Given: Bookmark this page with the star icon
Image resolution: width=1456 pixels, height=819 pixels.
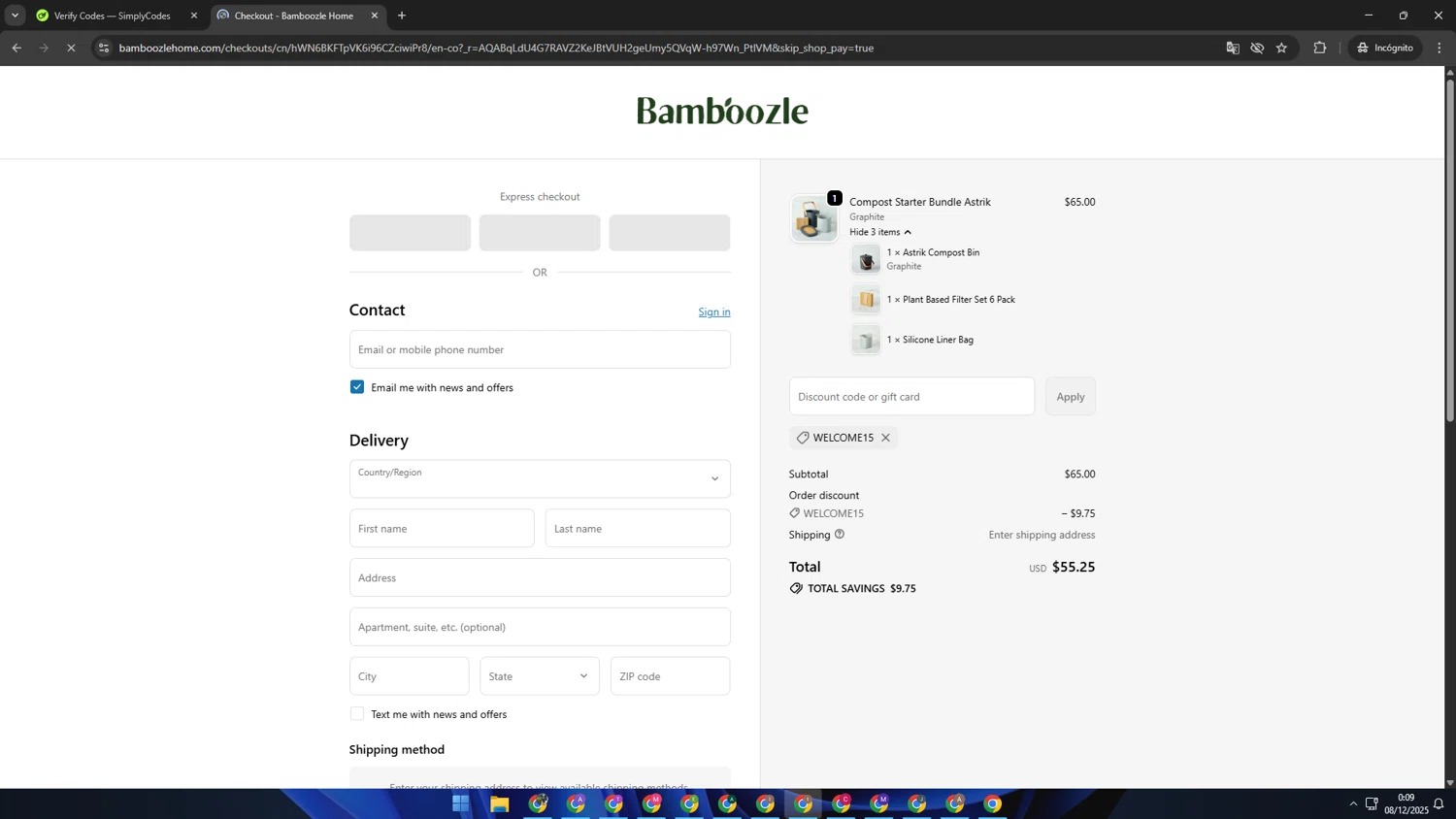Looking at the screenshot, I should tap(1281, 48).
